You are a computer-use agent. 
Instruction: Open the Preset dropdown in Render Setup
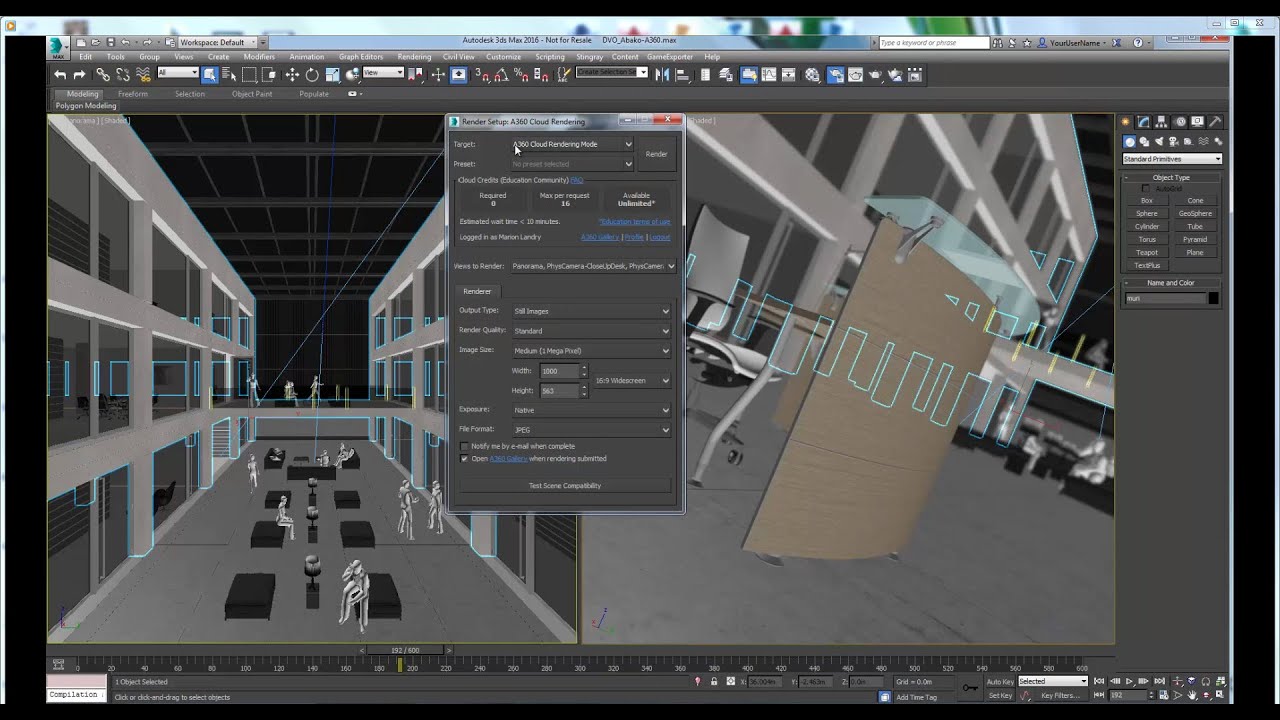[x=572, y=164]
